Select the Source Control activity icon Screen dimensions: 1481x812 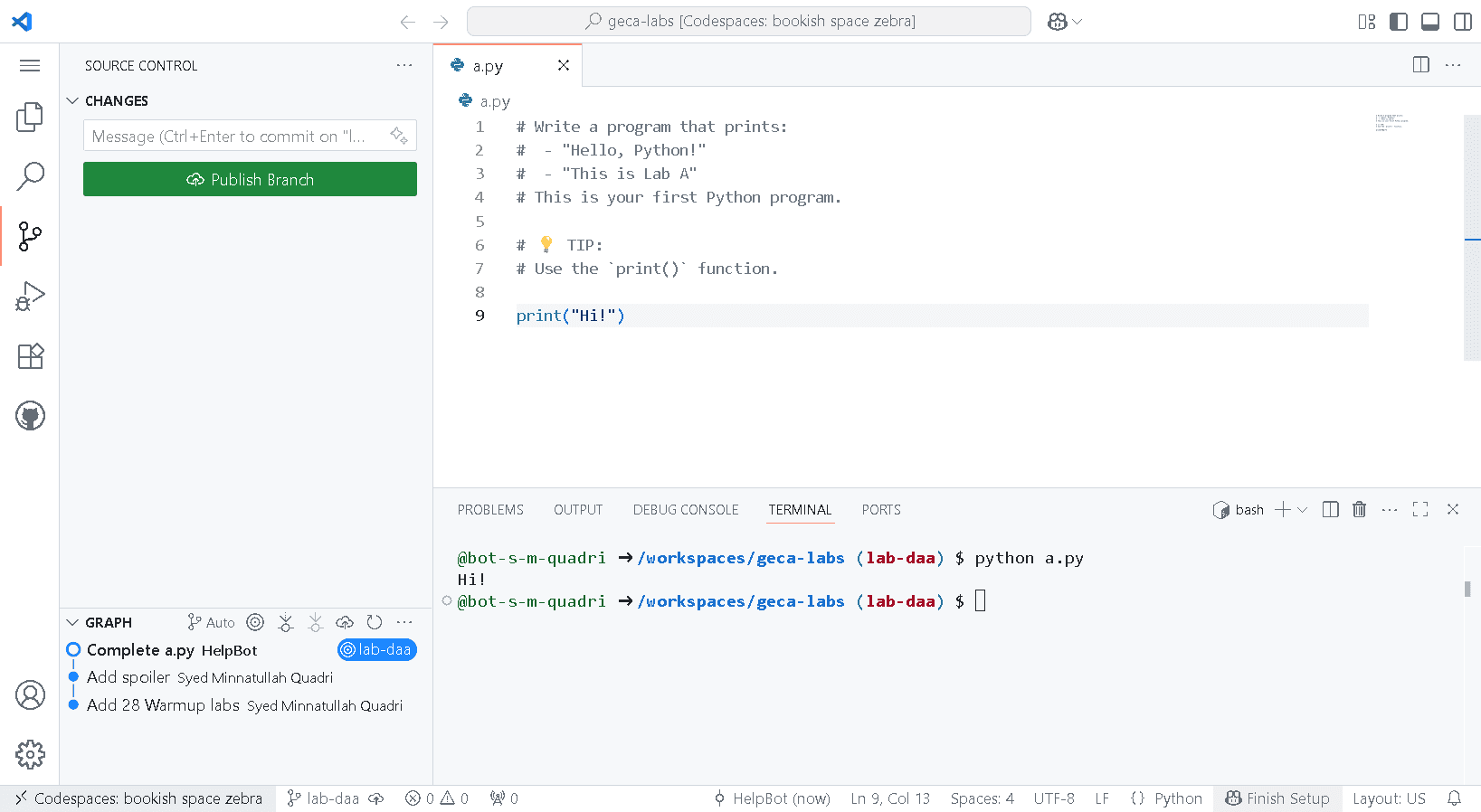[30, 236]
